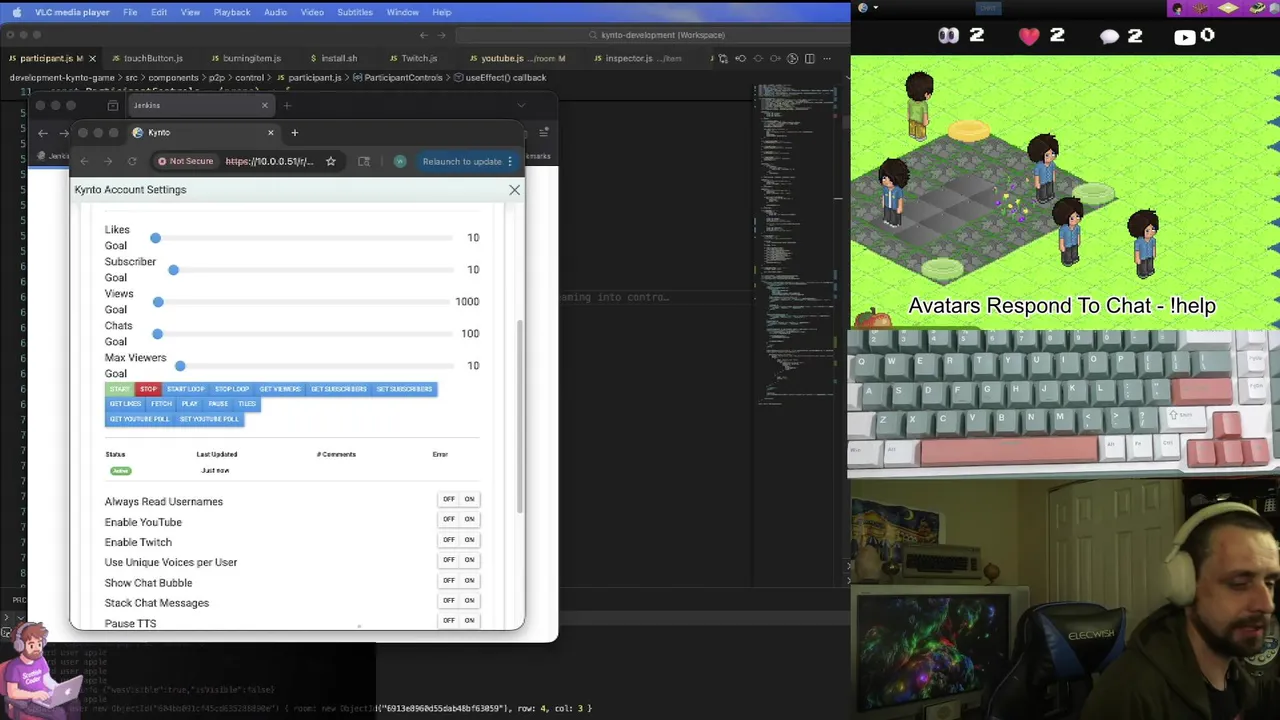The image size is (1280, 720).
Task: Click the SET YOUTUBE POLL button
Action: 209,419
